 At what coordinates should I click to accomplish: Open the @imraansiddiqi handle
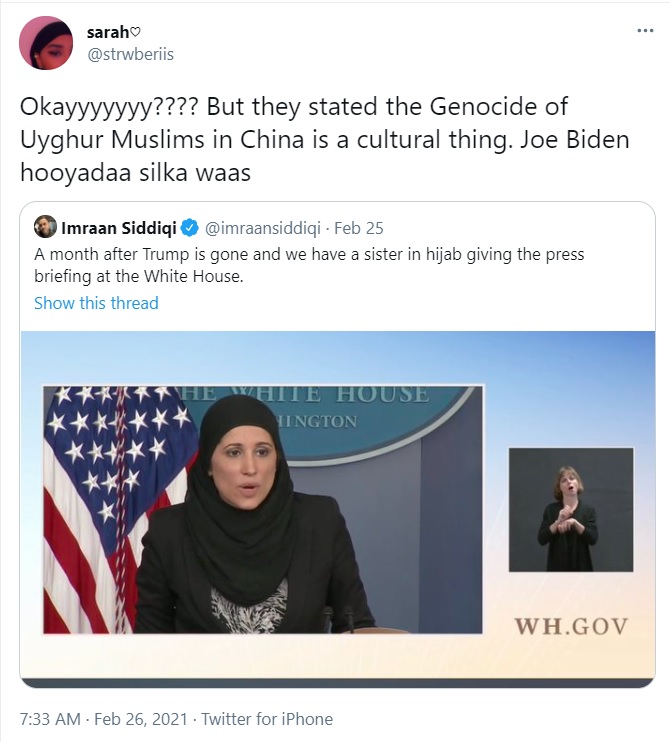click(263, 228)
